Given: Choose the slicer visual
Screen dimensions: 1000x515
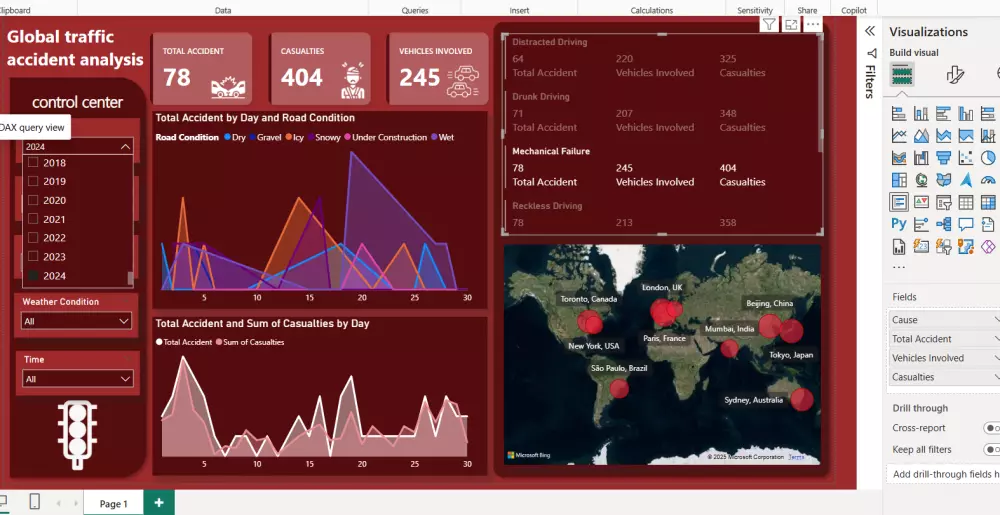Looking at the screenshot, I should [x=943, y=202].
